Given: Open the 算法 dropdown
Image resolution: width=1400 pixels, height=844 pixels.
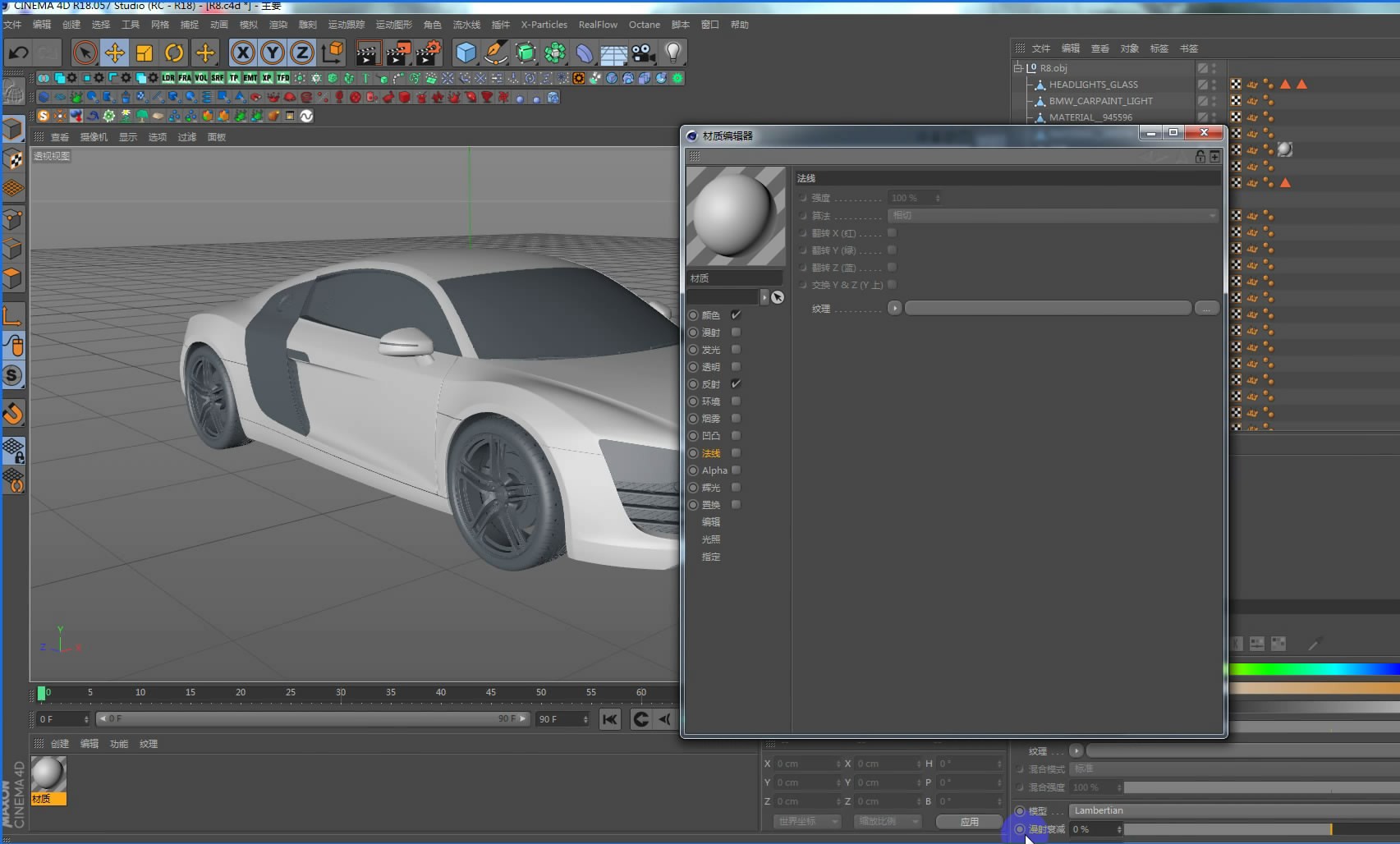Looking at the screenshot, I should [1053, 216].
